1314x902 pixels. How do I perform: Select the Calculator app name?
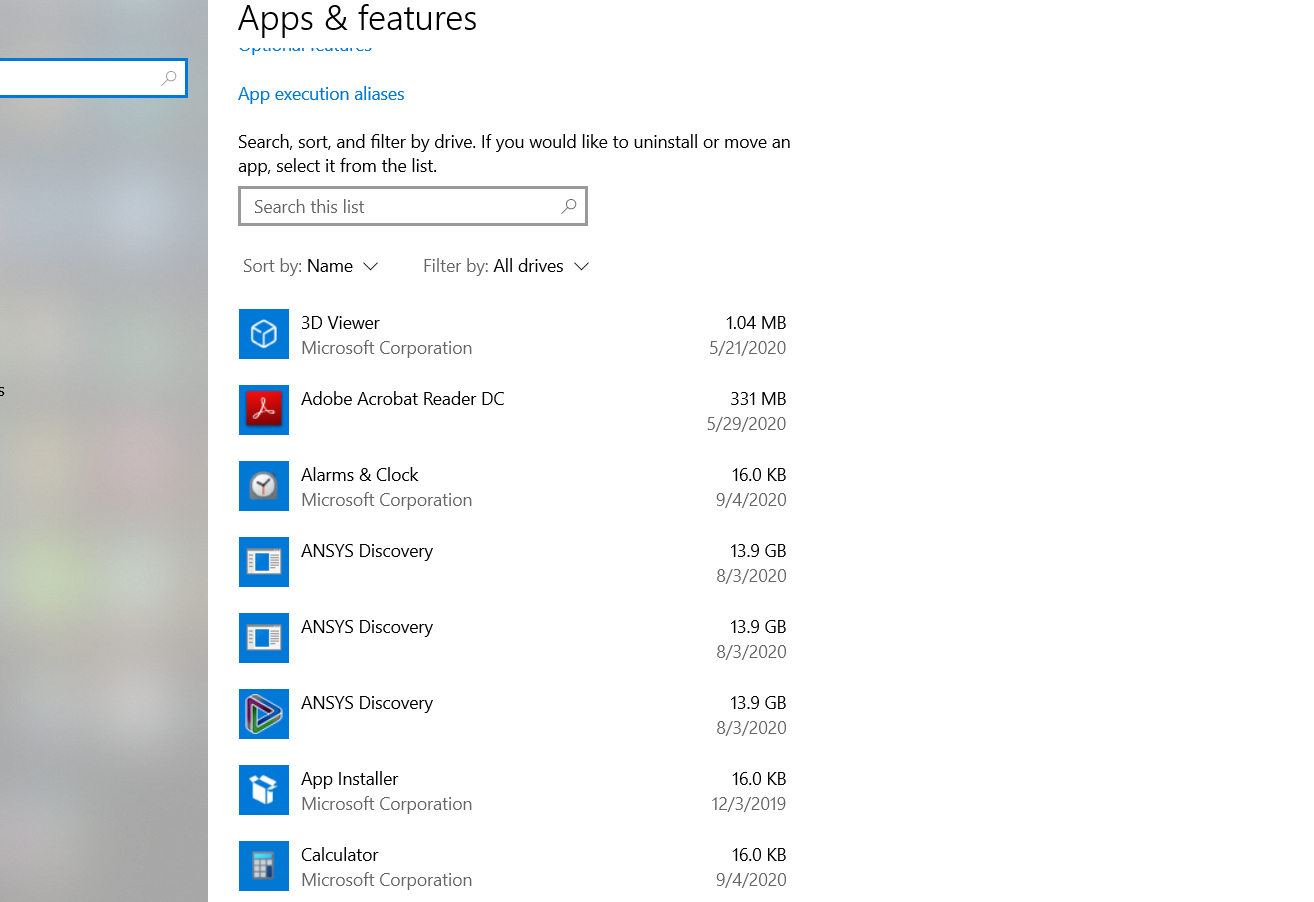(339, 855)
